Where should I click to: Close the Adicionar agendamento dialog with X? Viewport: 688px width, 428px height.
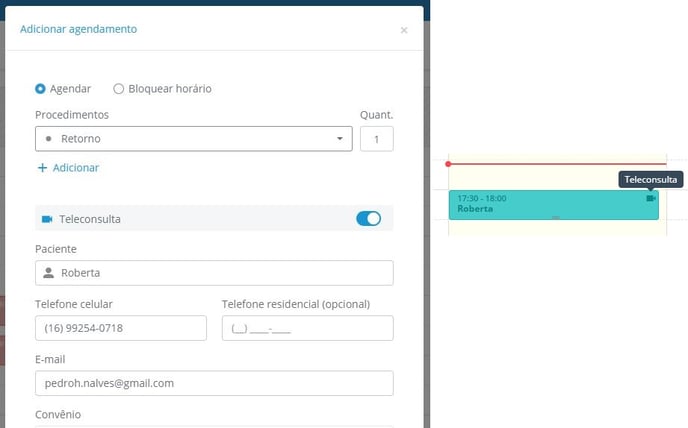tap(404, 30)
